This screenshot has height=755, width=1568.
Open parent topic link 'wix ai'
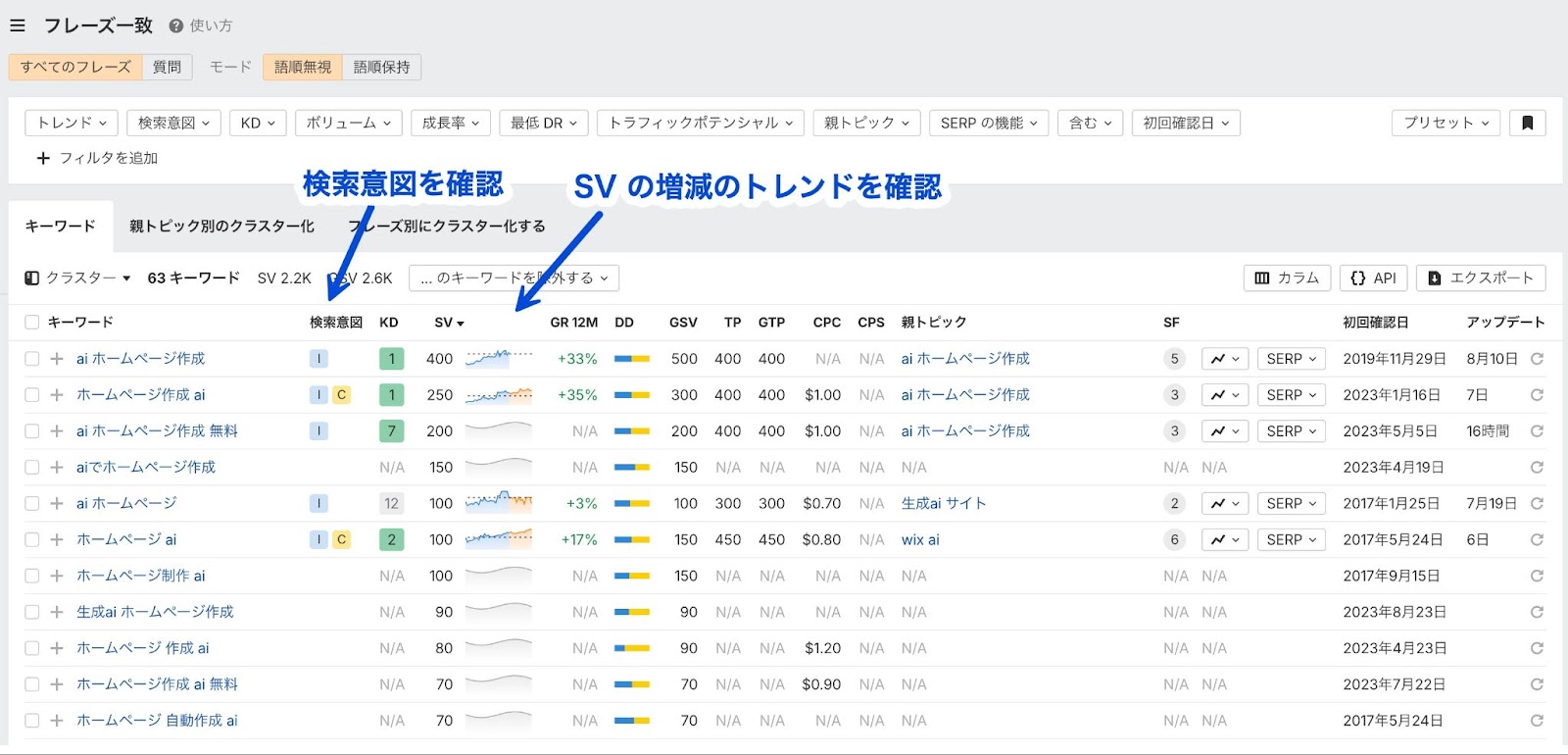(x=920, y=539)
